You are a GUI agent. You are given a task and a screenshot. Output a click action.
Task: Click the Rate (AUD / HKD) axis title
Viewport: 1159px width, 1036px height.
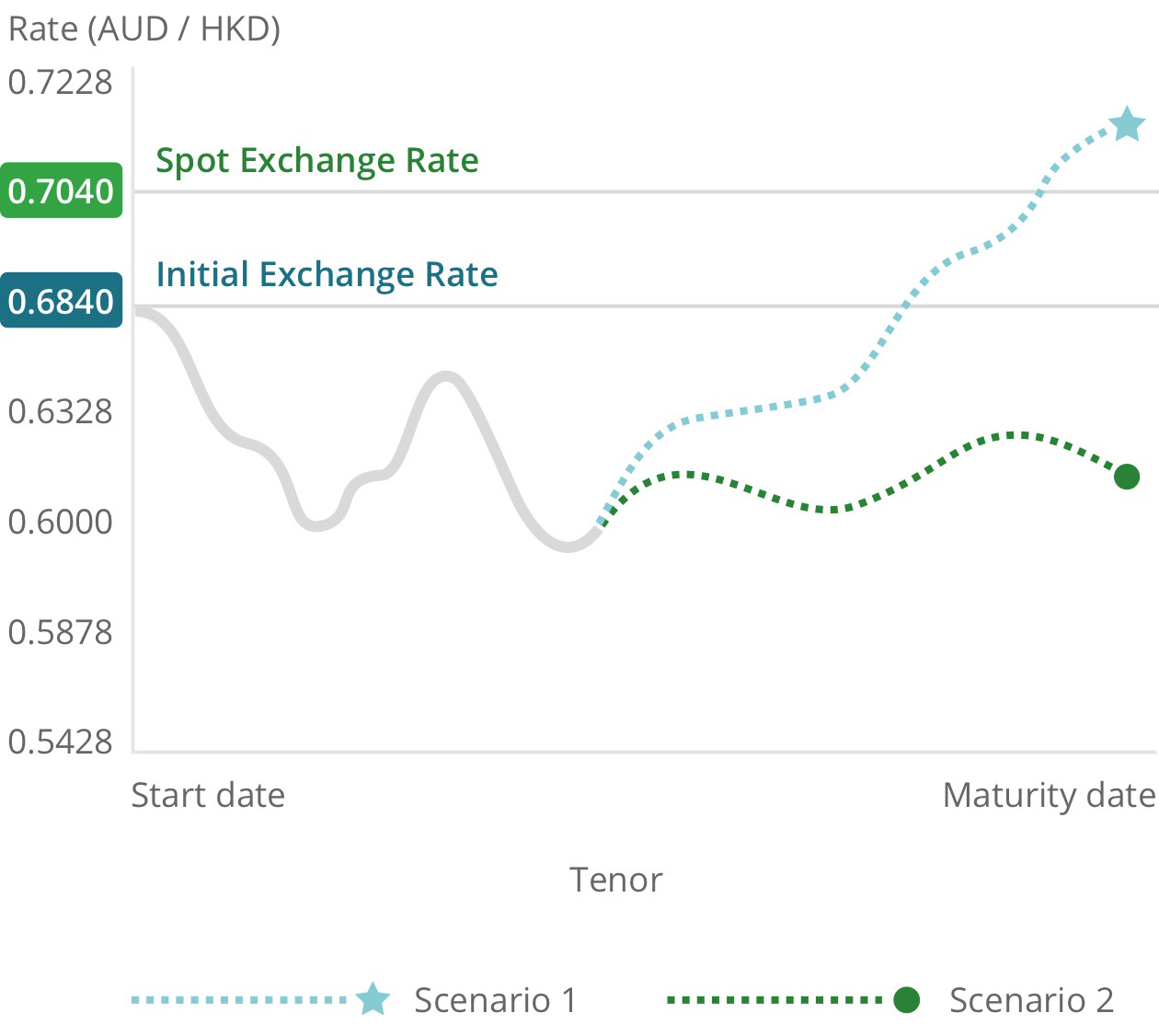coord(144,29)
